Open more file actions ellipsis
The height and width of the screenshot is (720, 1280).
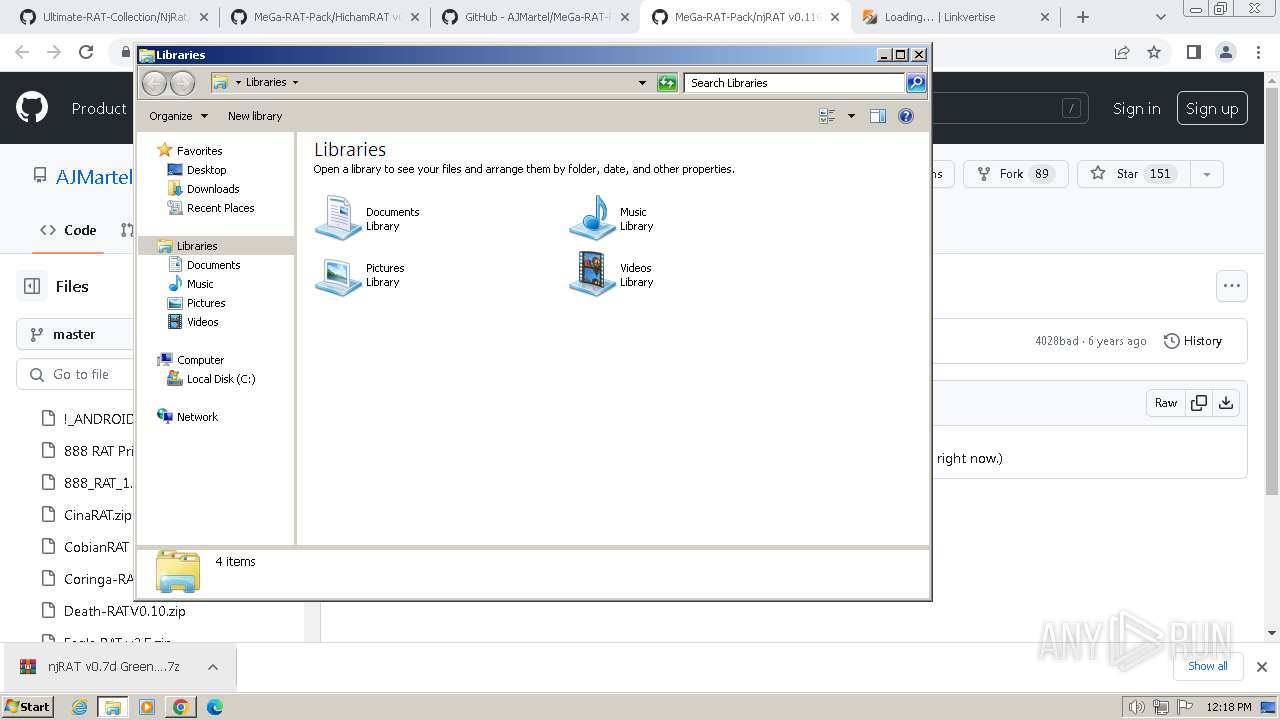(1232, 286)
